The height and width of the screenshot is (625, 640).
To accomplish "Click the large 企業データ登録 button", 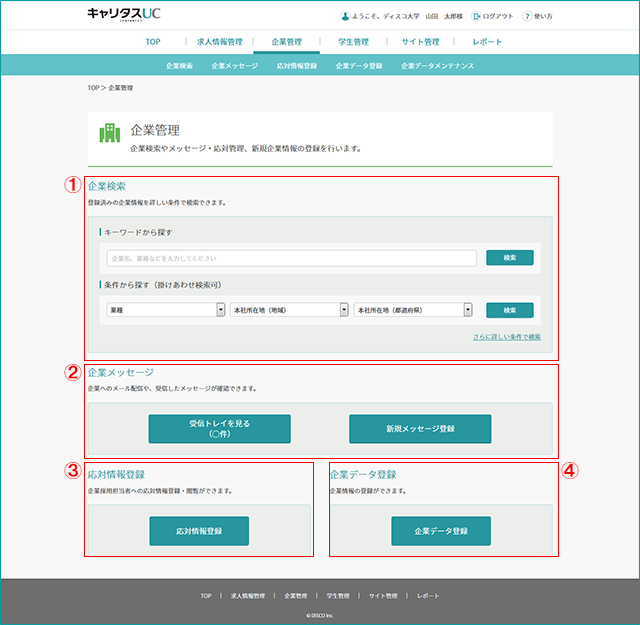I will (x=441, y=531).
